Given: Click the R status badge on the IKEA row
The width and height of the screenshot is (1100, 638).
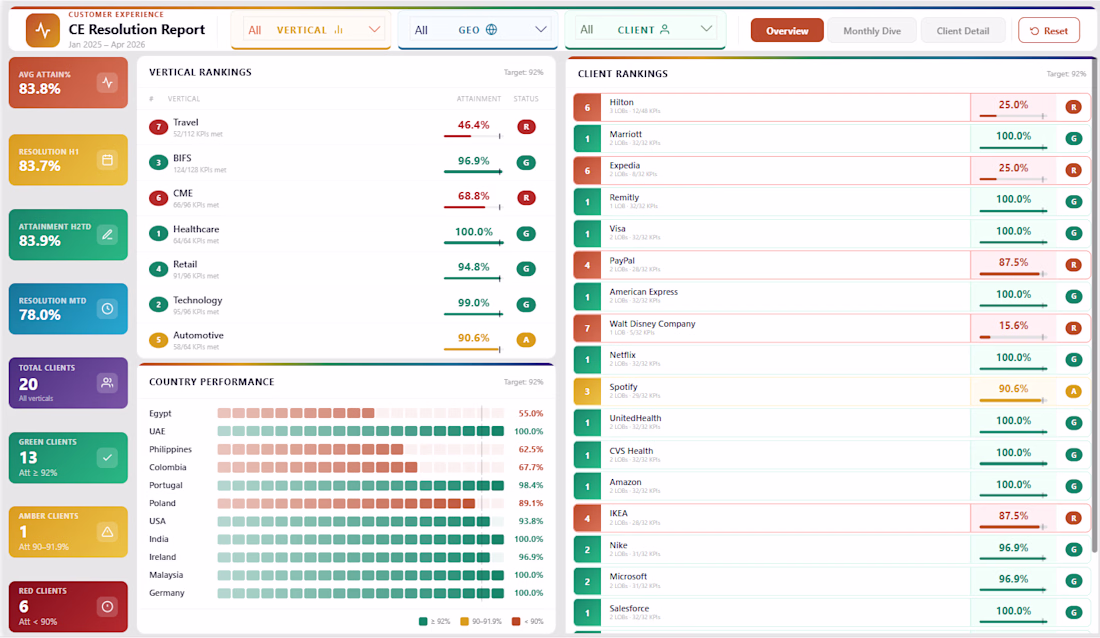Looking at the screenshot, I should point(1073,518).
